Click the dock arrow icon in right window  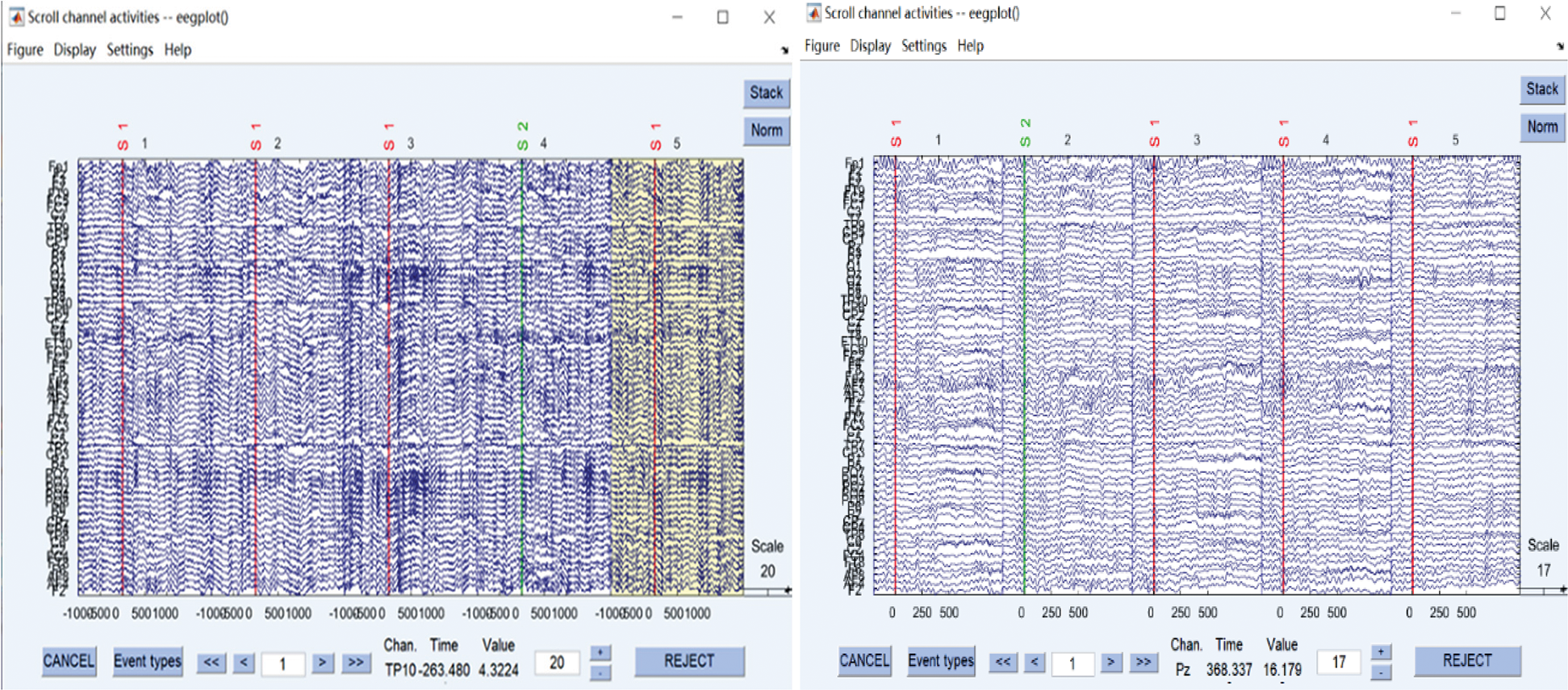click(x=1559, y=47)
